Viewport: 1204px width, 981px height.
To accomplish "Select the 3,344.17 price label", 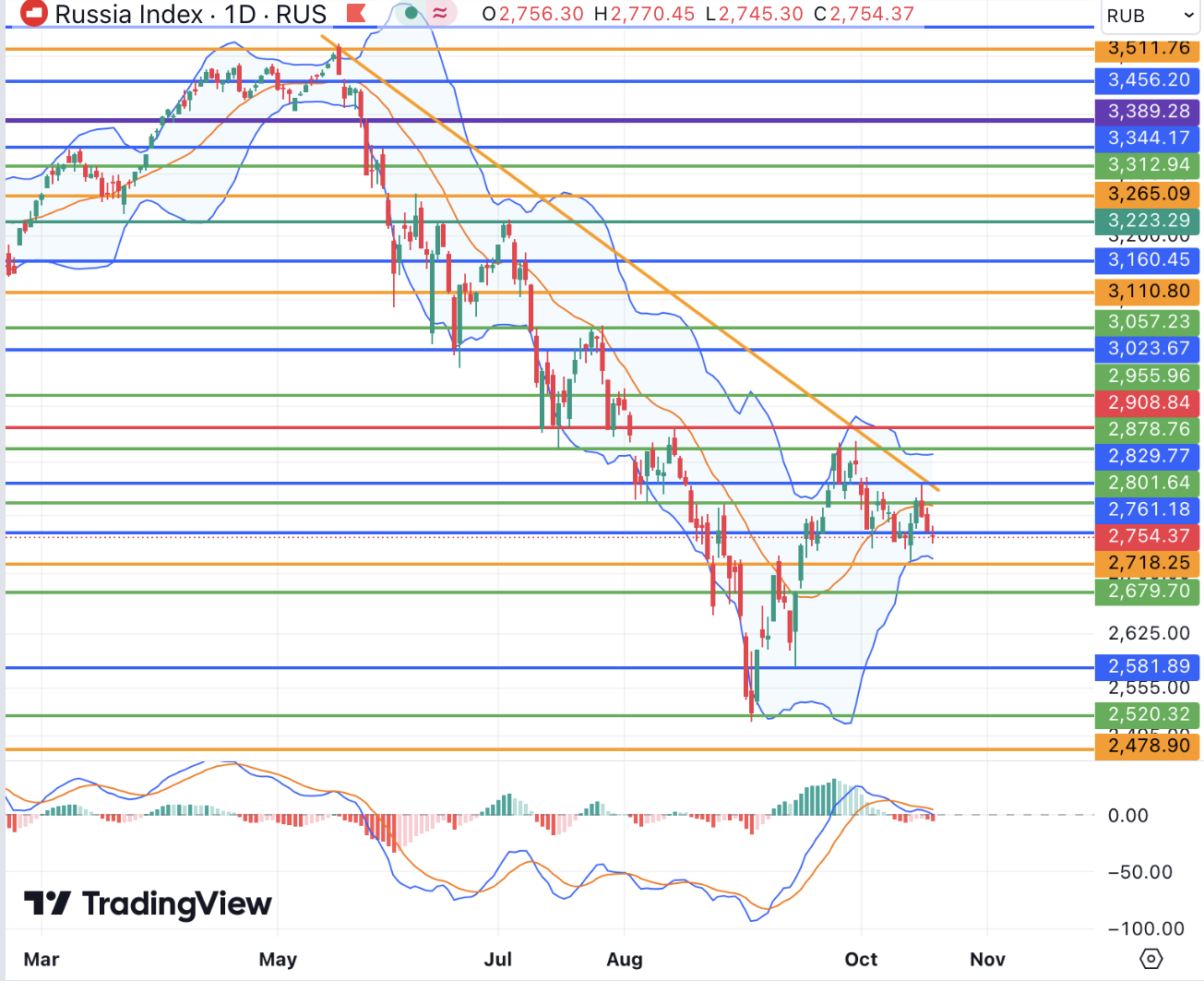I will tap(1148, 138).
